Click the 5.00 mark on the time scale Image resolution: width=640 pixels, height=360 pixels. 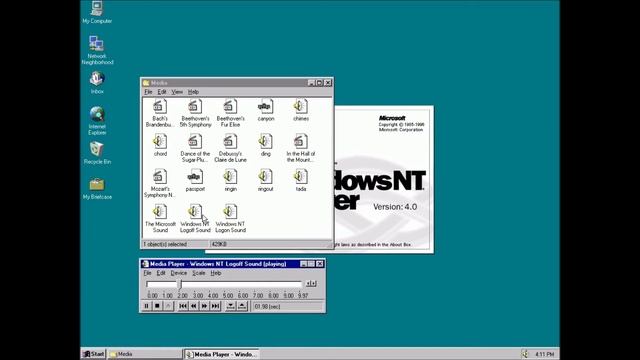coord(228,296)
